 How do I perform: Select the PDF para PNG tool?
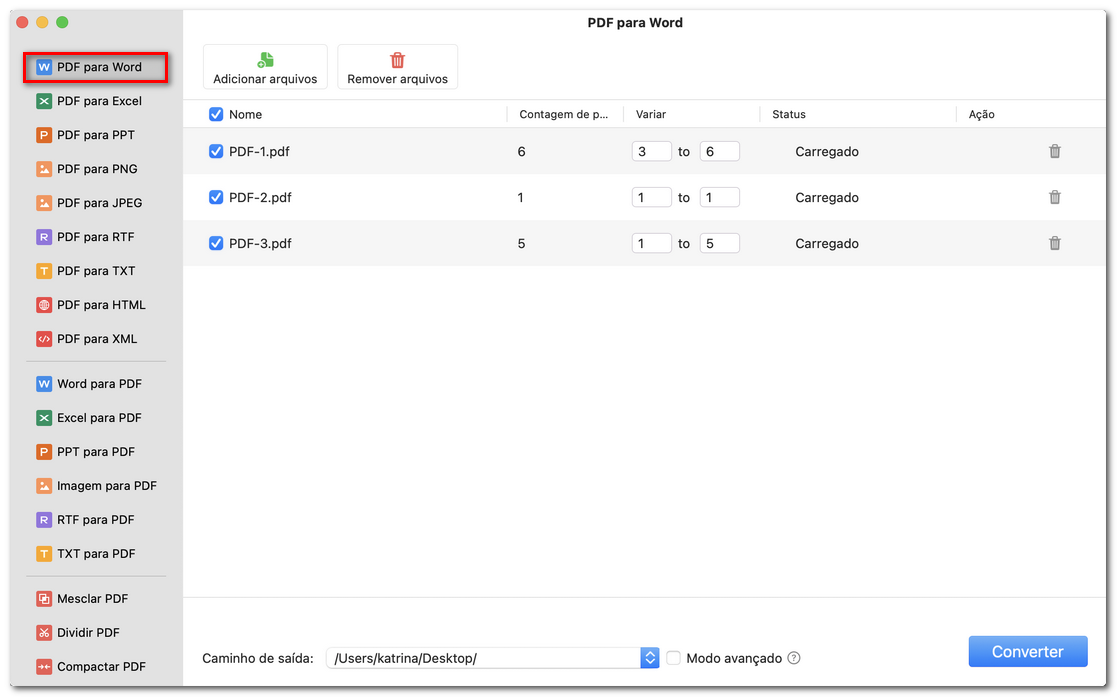[95, 169]
